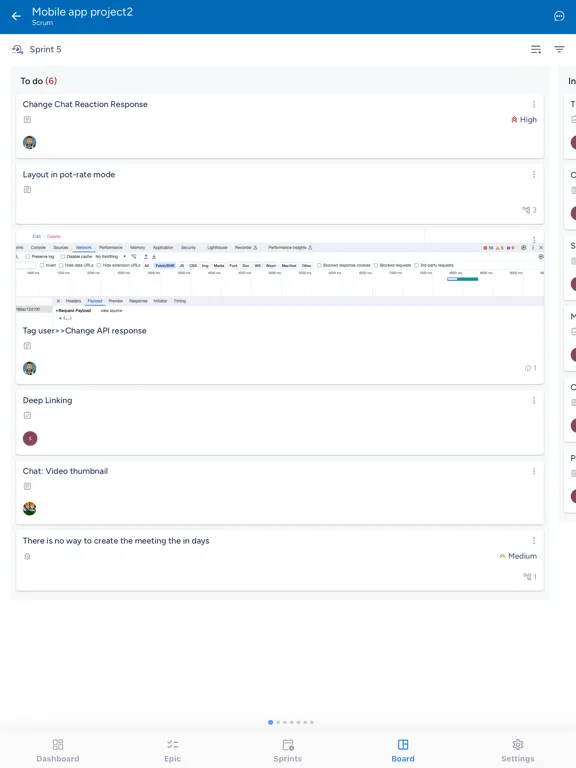576x768 pixels.
Task: Click story type icon on Layout in pot-rate card
Action: coord(27,190)
